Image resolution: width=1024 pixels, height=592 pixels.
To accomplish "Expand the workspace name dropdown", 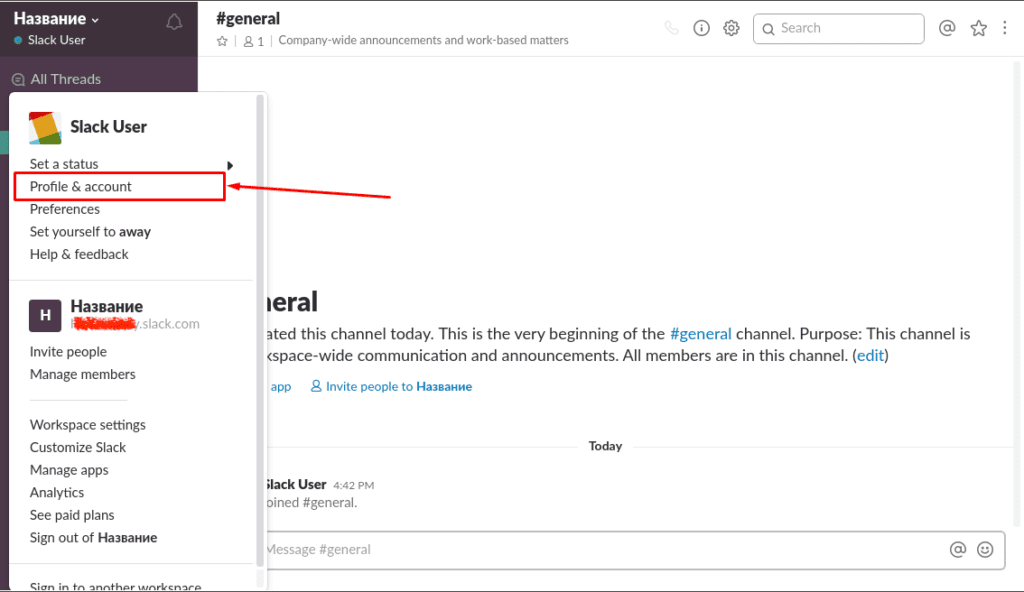I will (x=57, y=19).
